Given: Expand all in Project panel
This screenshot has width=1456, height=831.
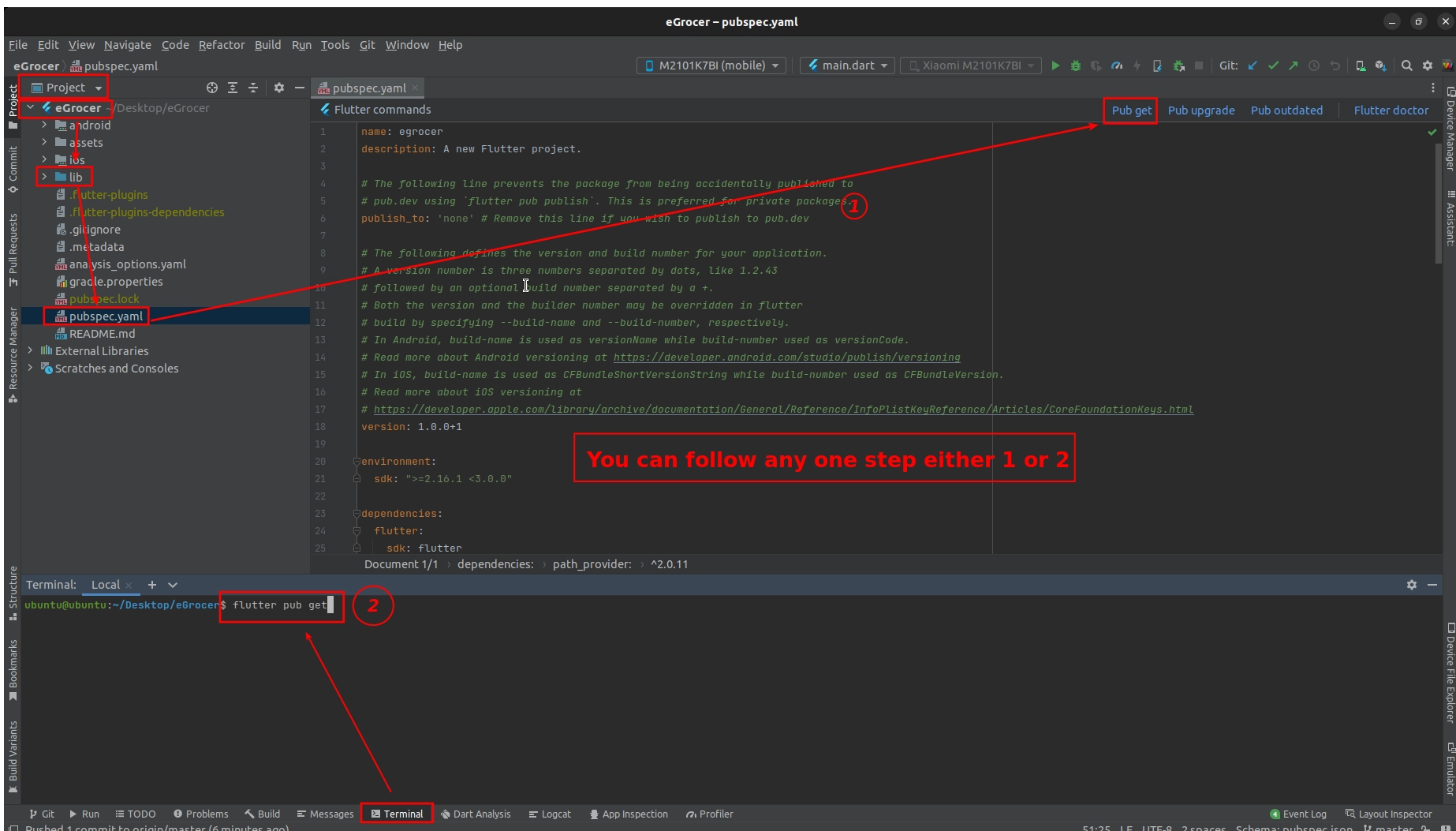Looking at the screenshot, I should pyautogui.click(x=233, y=88).
